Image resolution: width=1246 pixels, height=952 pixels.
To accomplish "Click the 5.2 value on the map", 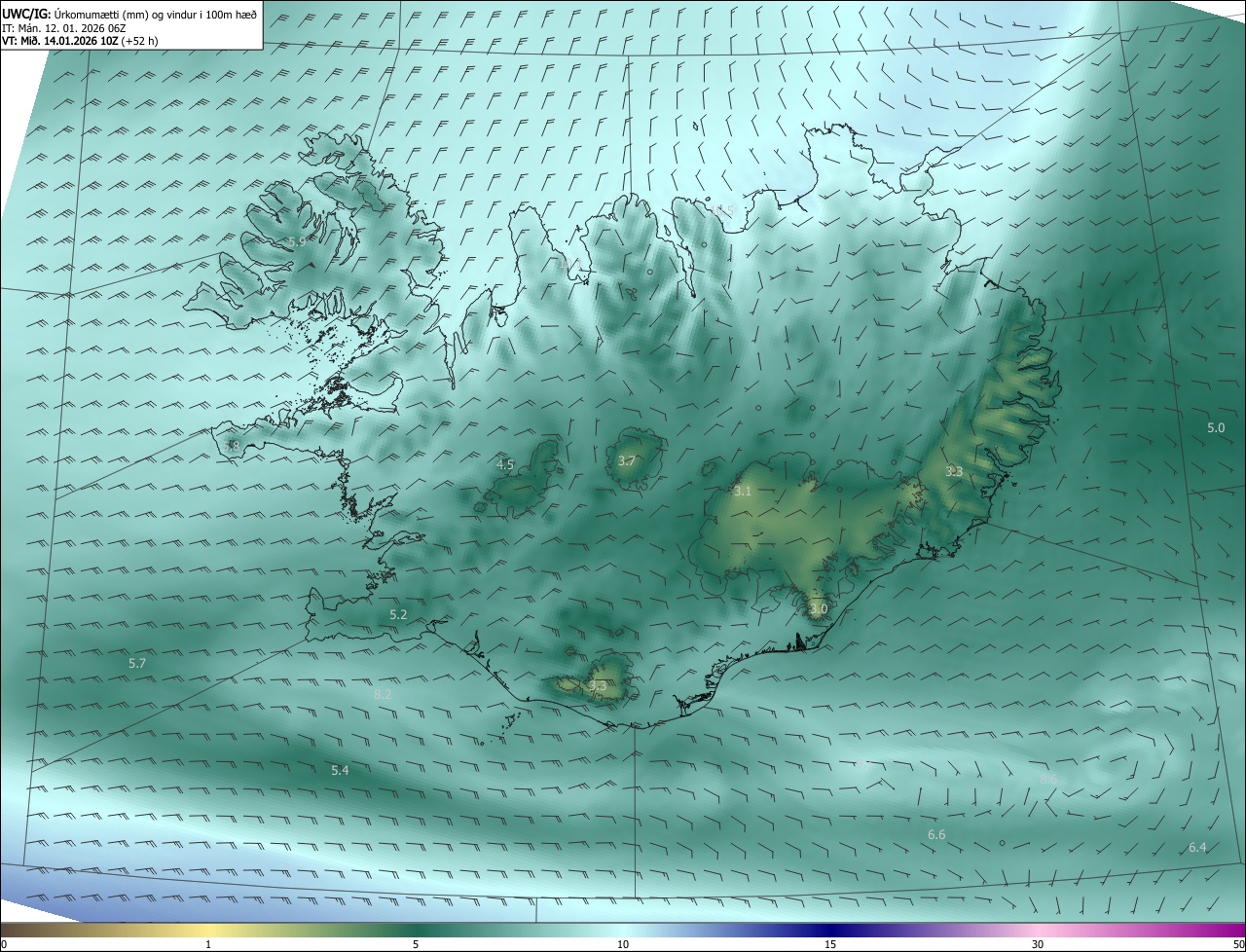I will pos(398,614).
